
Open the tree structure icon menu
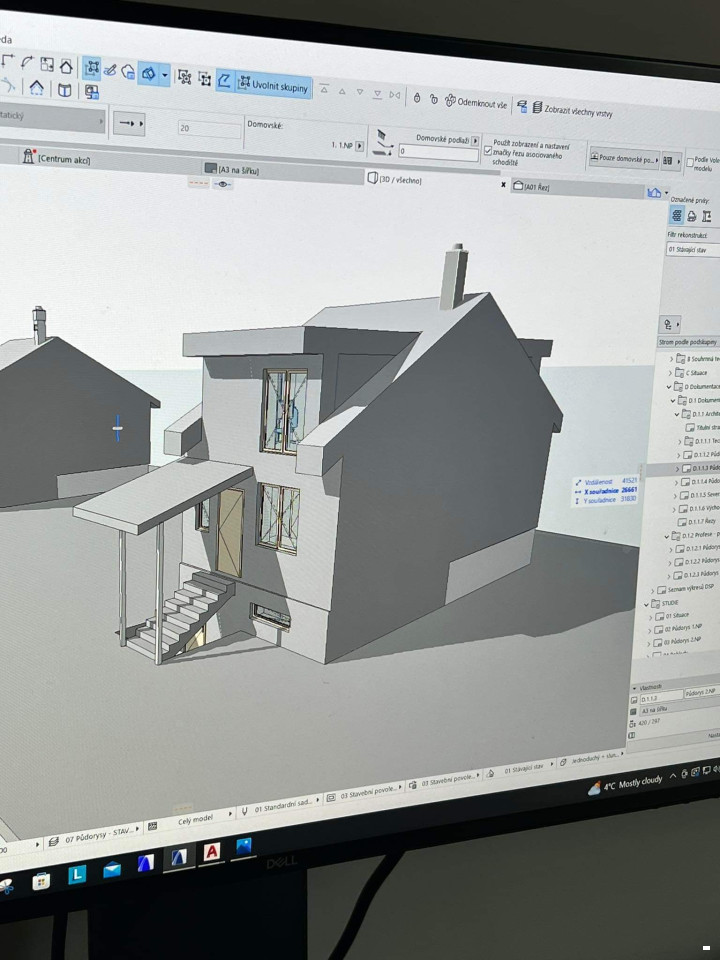(x=669, y=323)
